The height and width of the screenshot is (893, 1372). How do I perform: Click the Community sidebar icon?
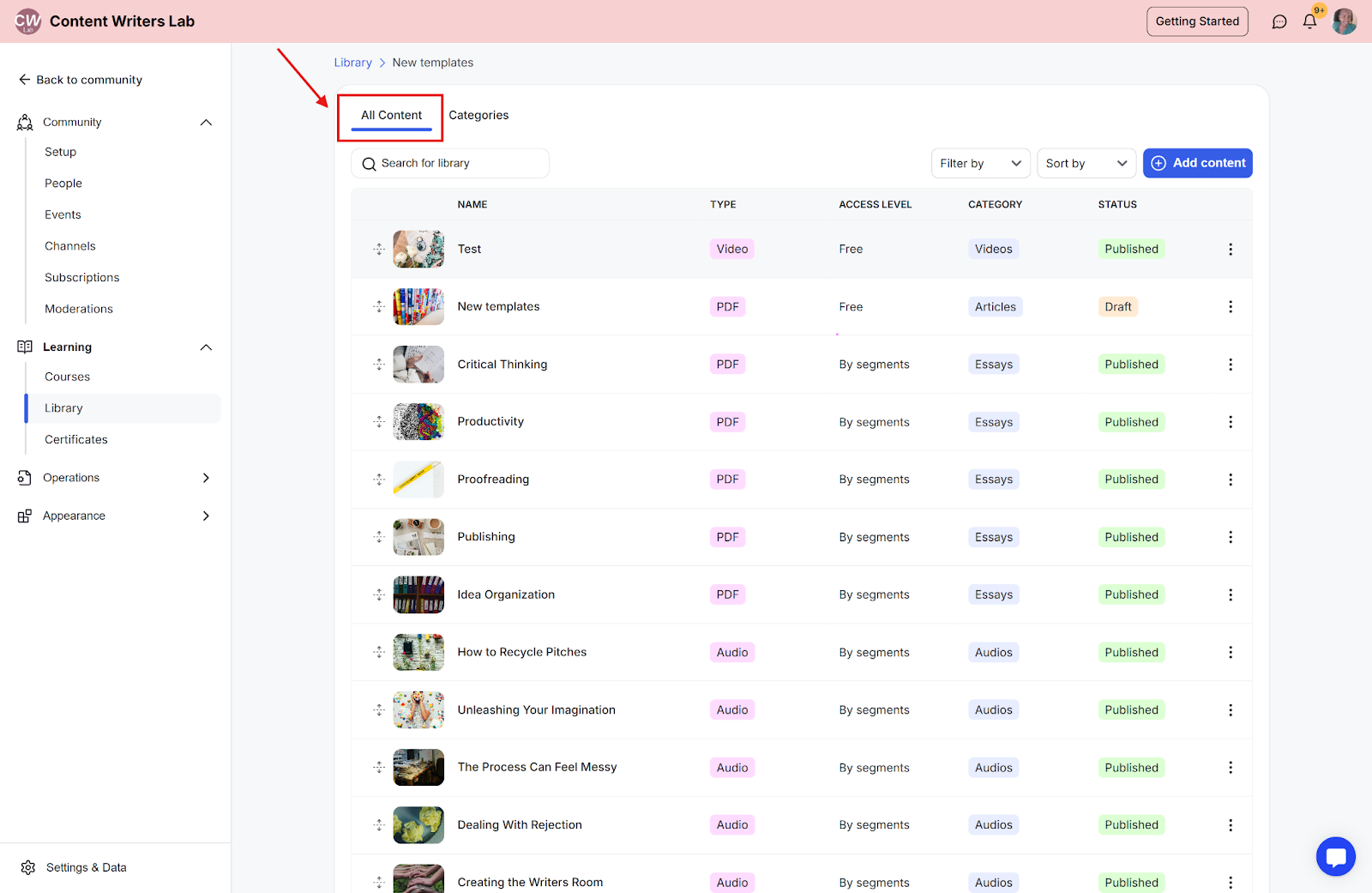tap(25, 123)
